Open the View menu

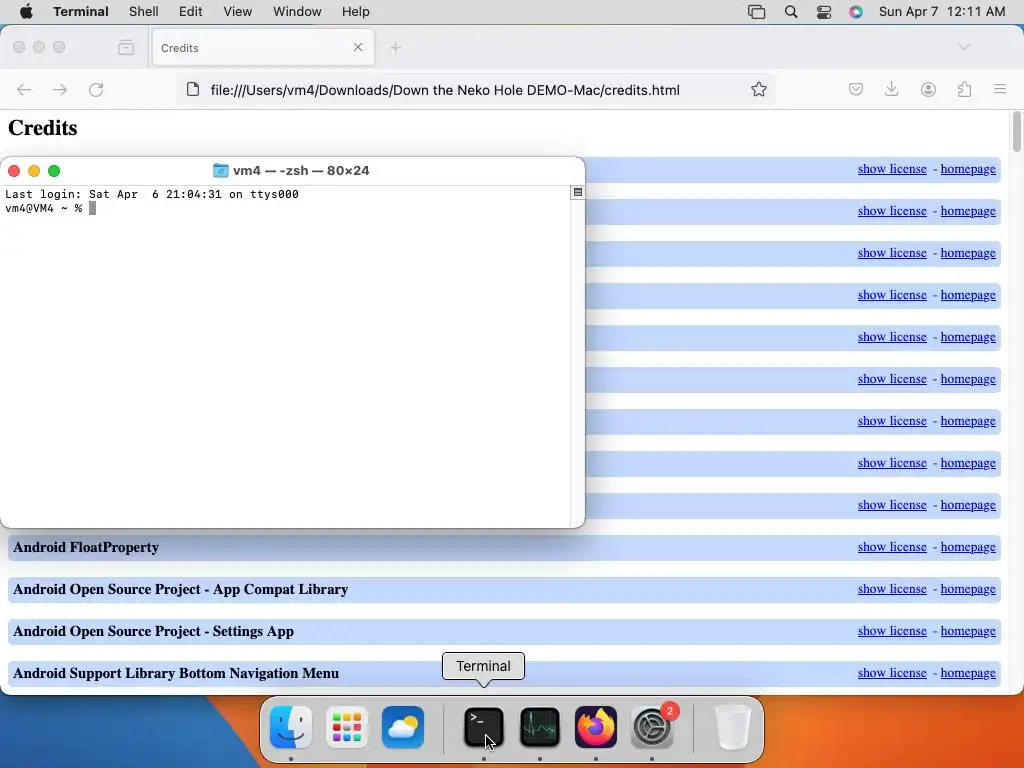tap(238, 12)
